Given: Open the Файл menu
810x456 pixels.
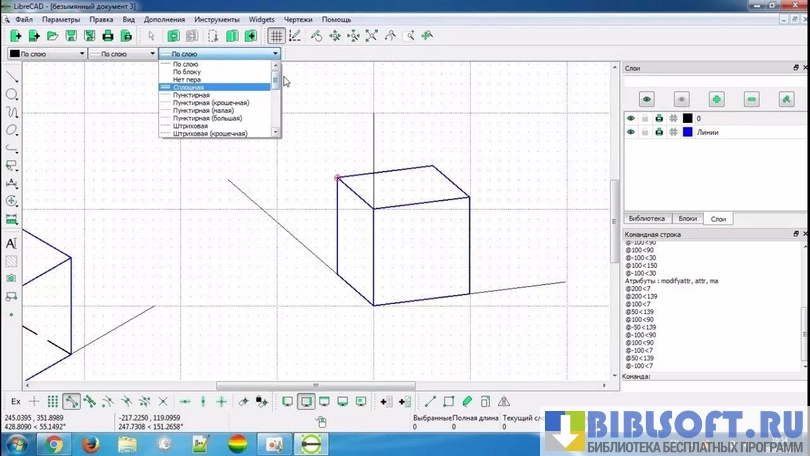Looking at the screenshot, I should pyautogui.click(x=24, y=19).
